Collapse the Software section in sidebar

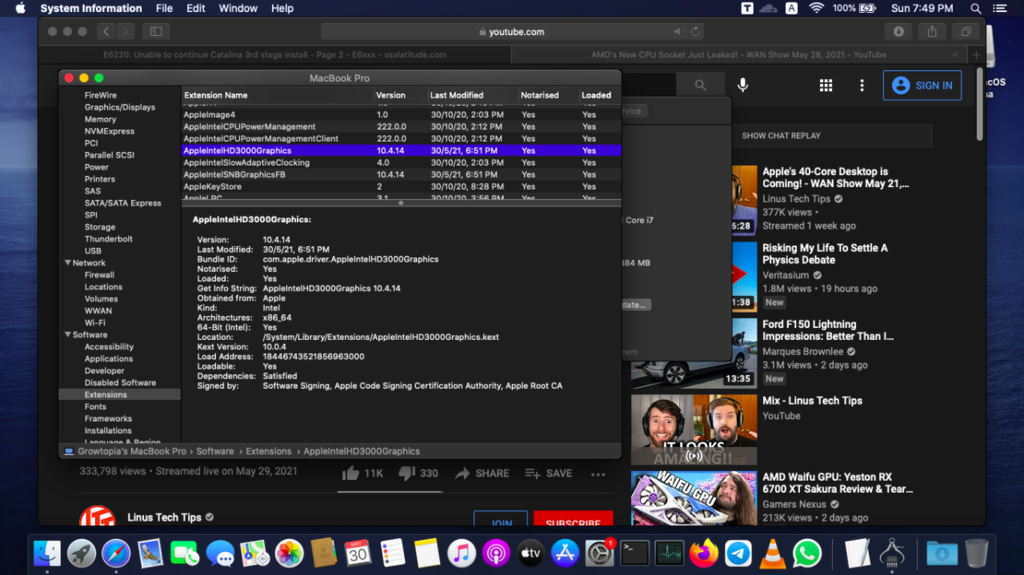(x=68, y=335)
